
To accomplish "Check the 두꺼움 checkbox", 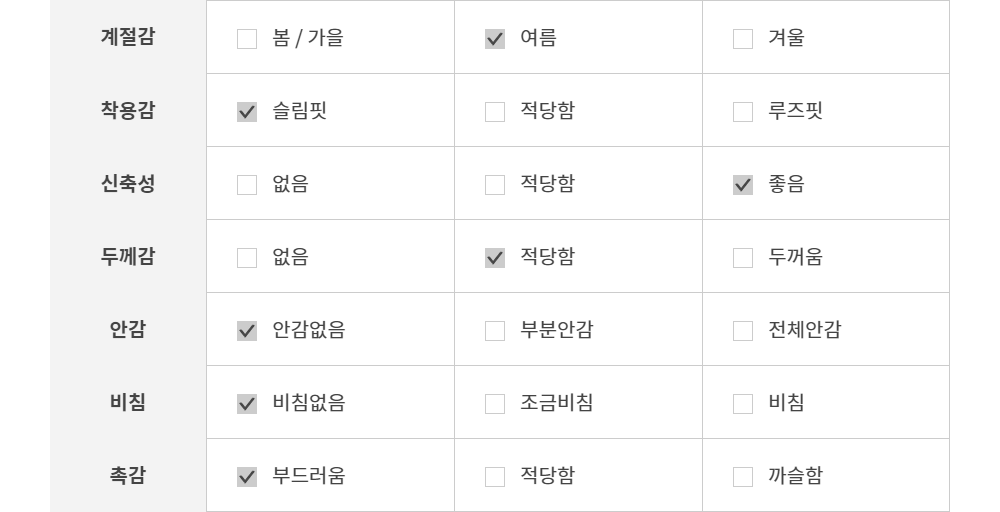I will (743, 258).
